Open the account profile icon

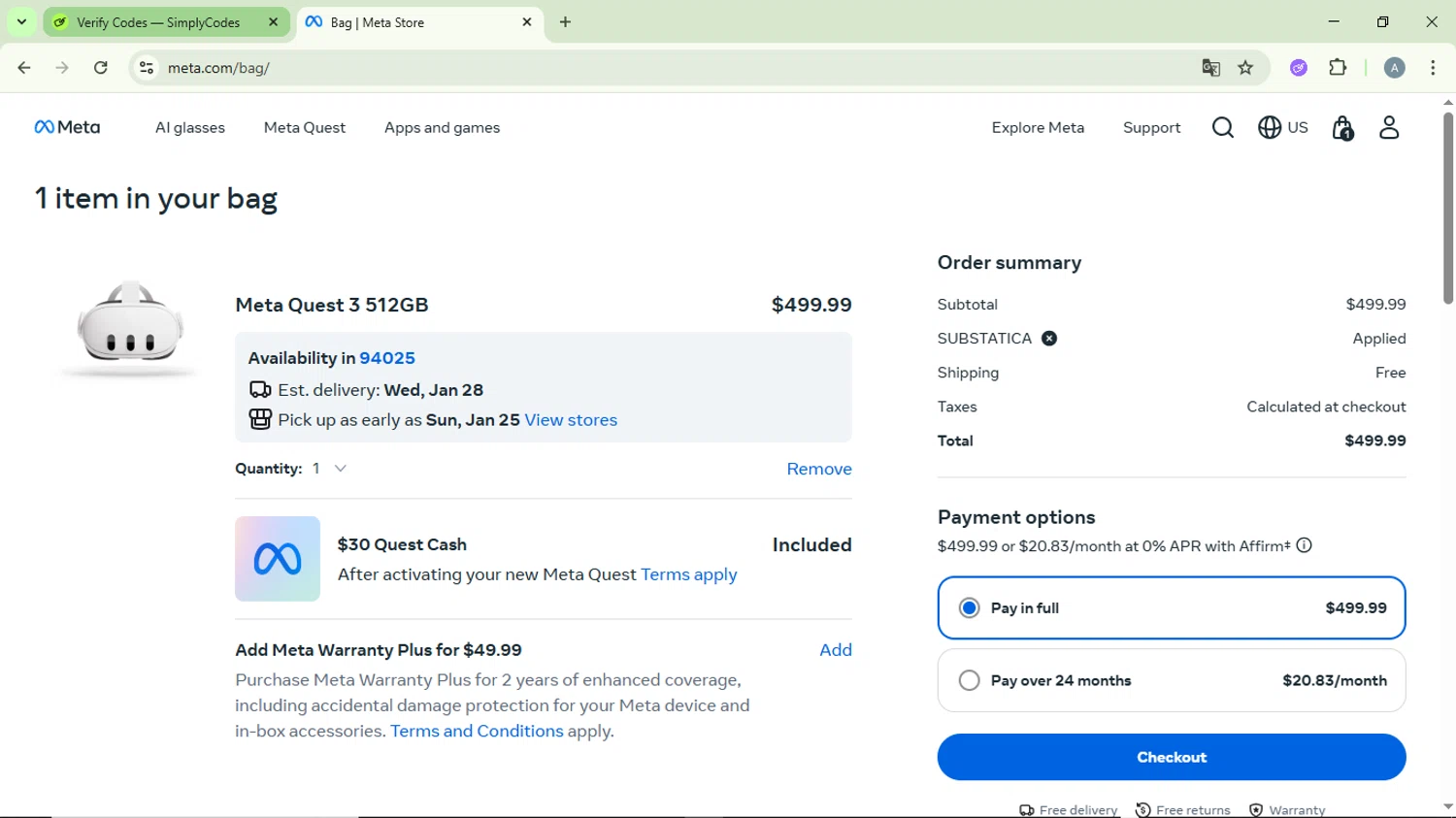pyautogui.click(x=1389, y=127)
